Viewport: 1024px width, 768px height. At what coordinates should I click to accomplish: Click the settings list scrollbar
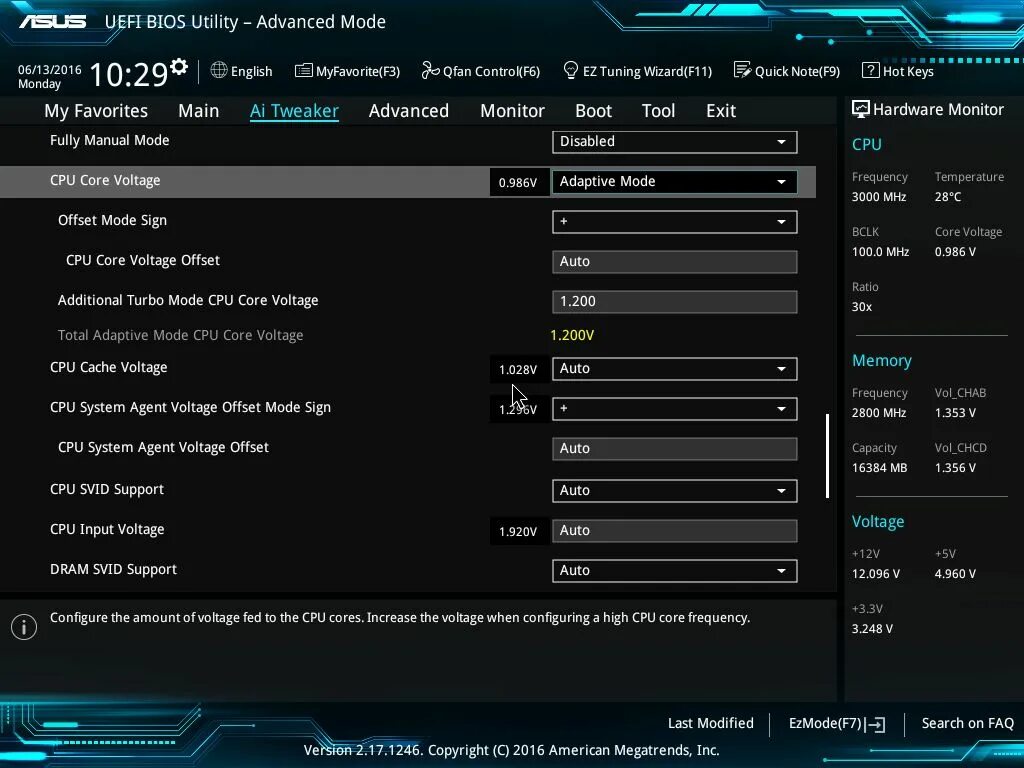point(827,455)
